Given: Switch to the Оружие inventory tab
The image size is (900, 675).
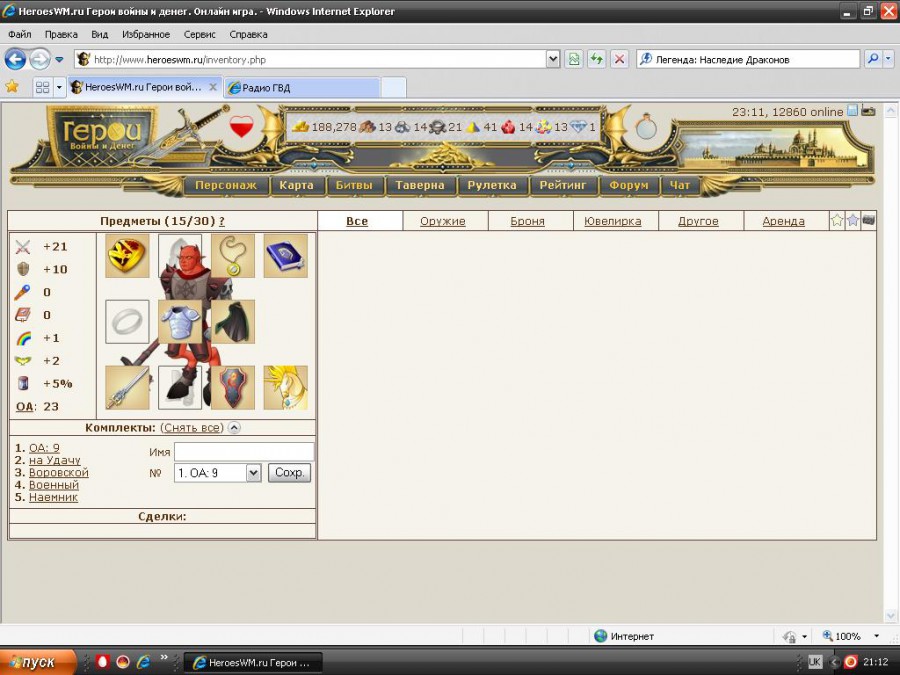Looking at the screenshot, I should 442,221.
